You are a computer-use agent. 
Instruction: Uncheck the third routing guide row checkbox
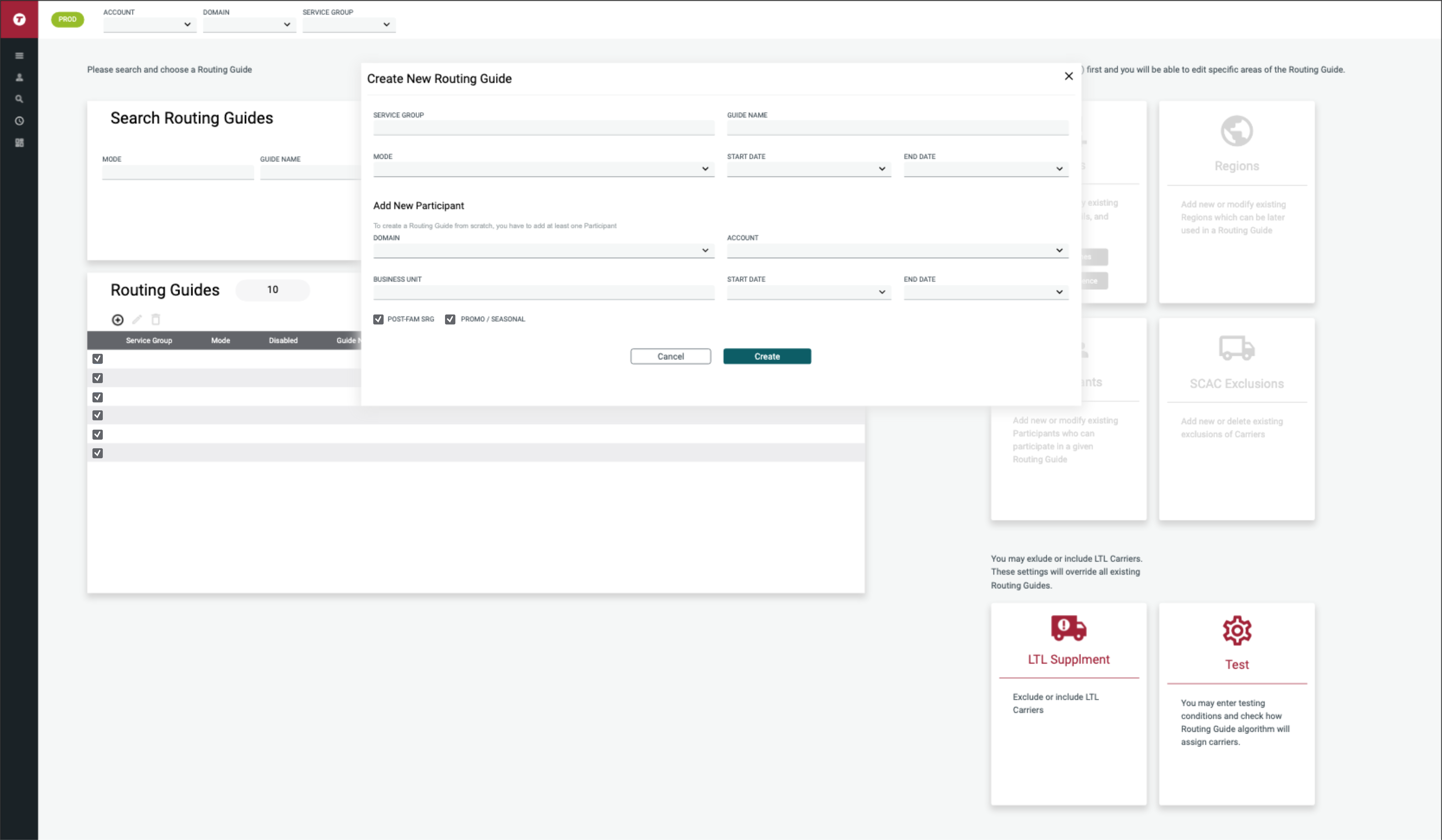coord(98,397)
